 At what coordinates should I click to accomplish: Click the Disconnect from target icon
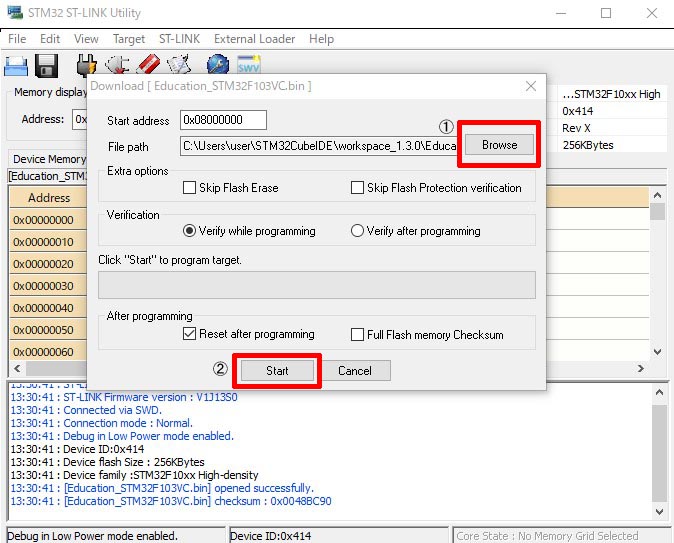(x=117, y=65)
